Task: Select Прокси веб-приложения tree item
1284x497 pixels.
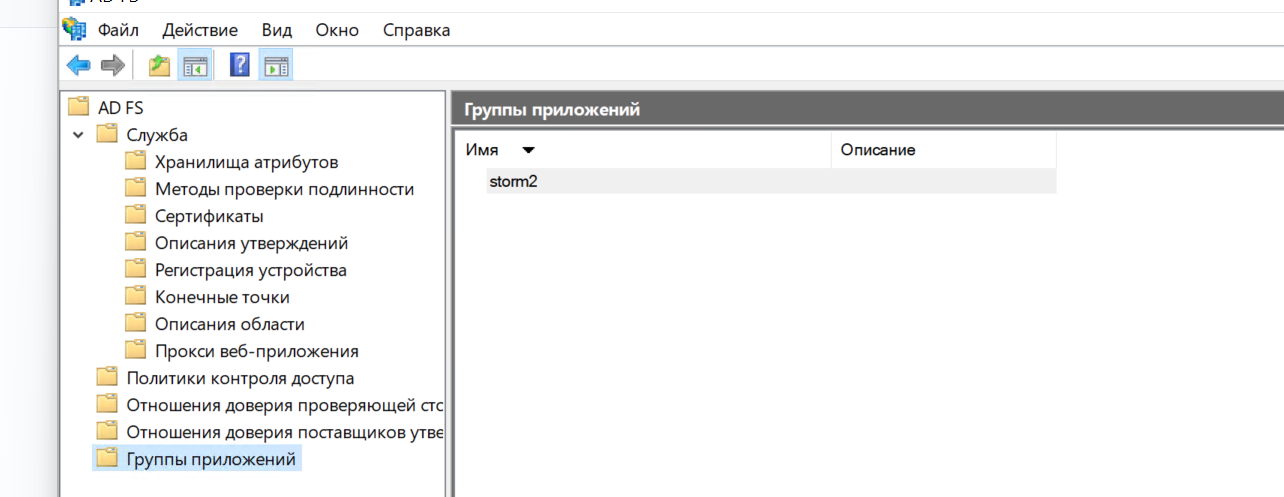Action: [256, 351]
